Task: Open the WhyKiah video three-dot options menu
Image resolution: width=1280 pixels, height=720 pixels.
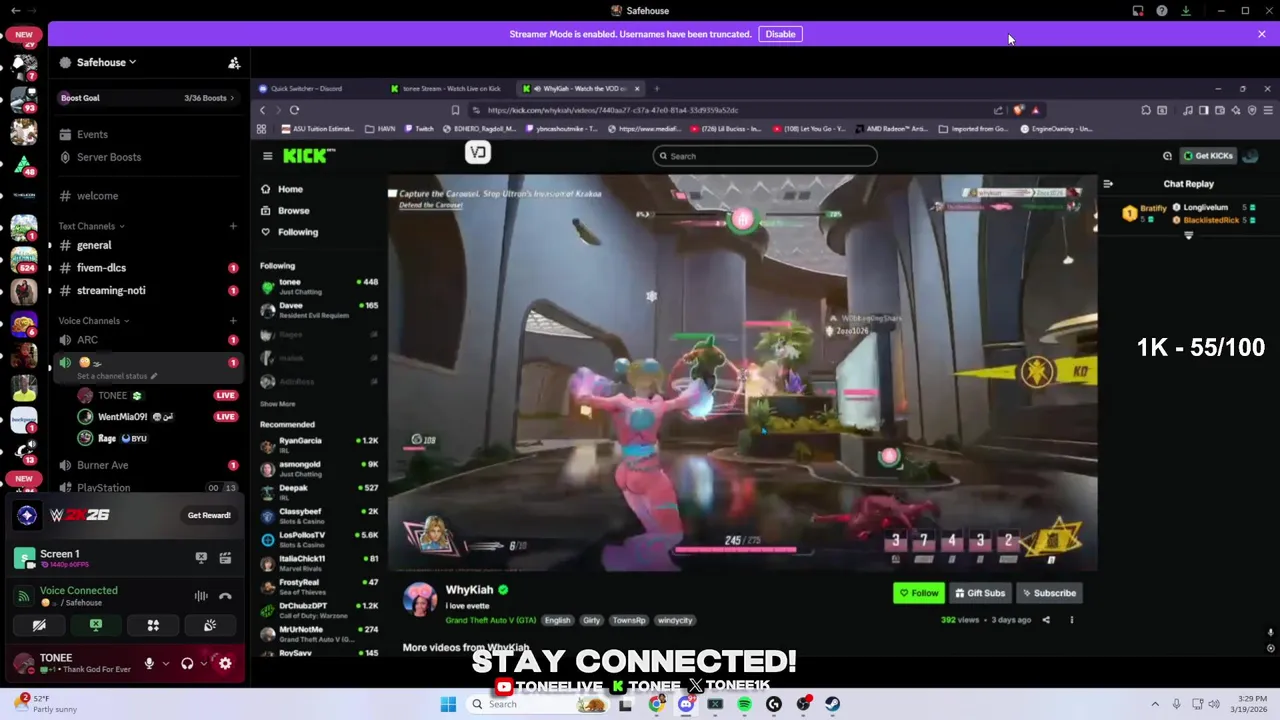Action: coord(1071,620)
